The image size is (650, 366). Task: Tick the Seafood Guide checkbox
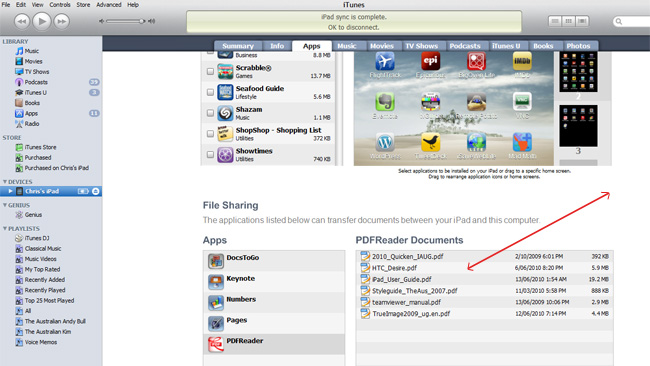210,92
